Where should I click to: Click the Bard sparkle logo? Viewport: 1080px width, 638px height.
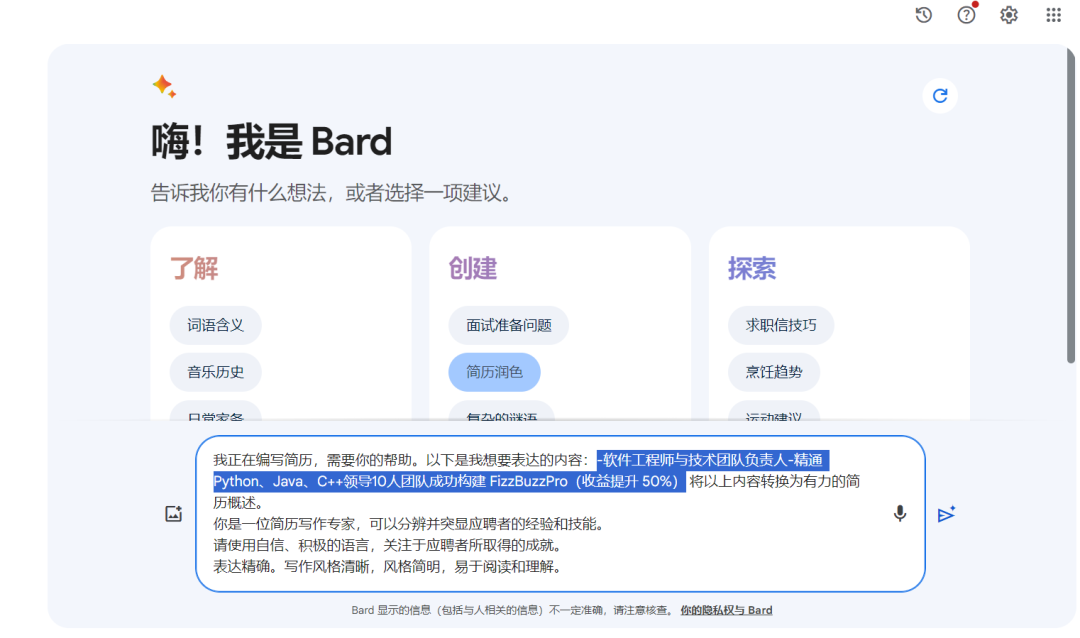164,86
